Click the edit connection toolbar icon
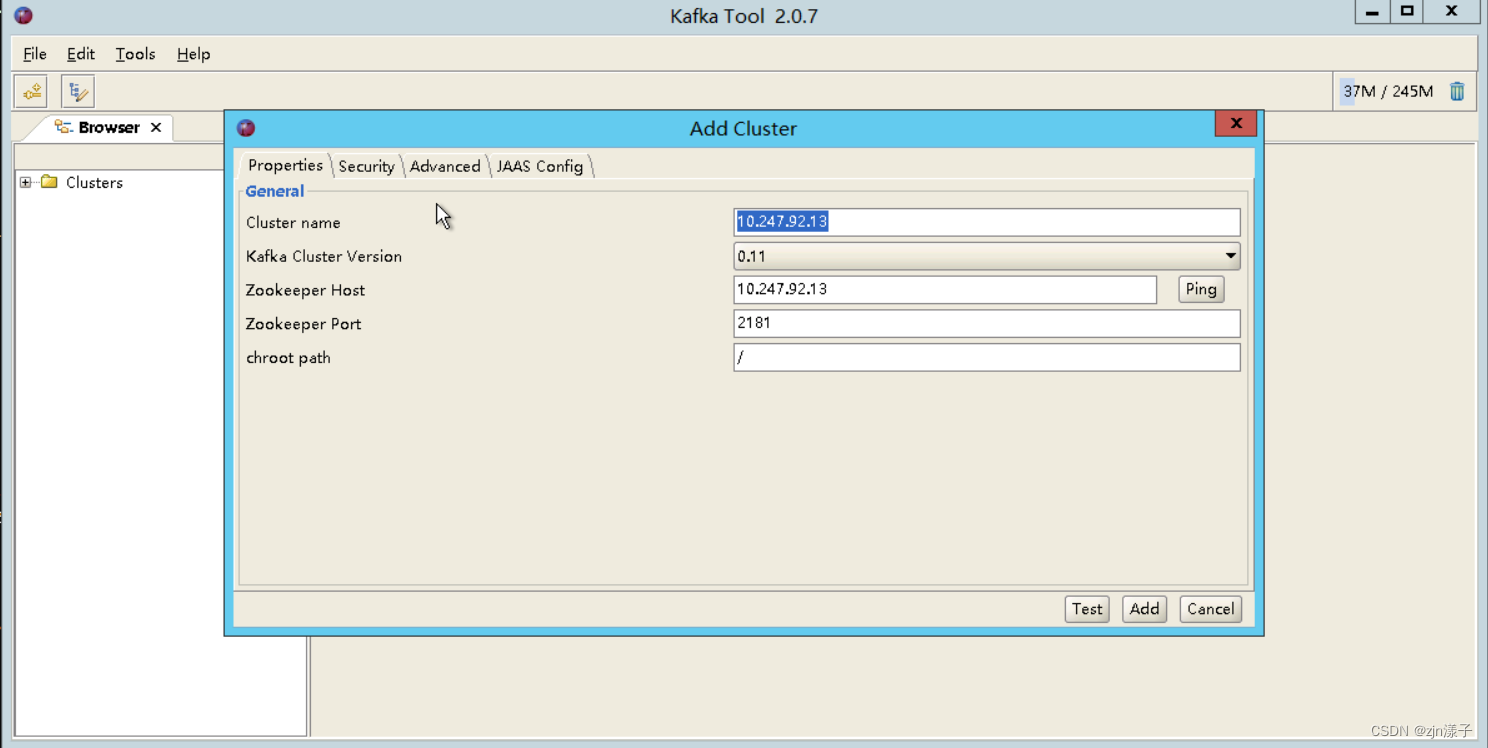This screenshot has height=748, width=1488. [78, 92]
